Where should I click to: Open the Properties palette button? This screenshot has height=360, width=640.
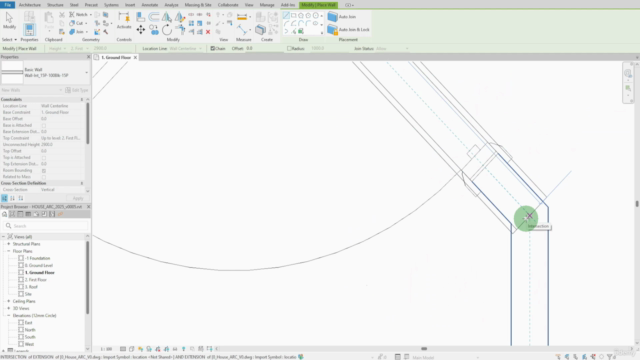pyautogui.click(x=29, y=29)
